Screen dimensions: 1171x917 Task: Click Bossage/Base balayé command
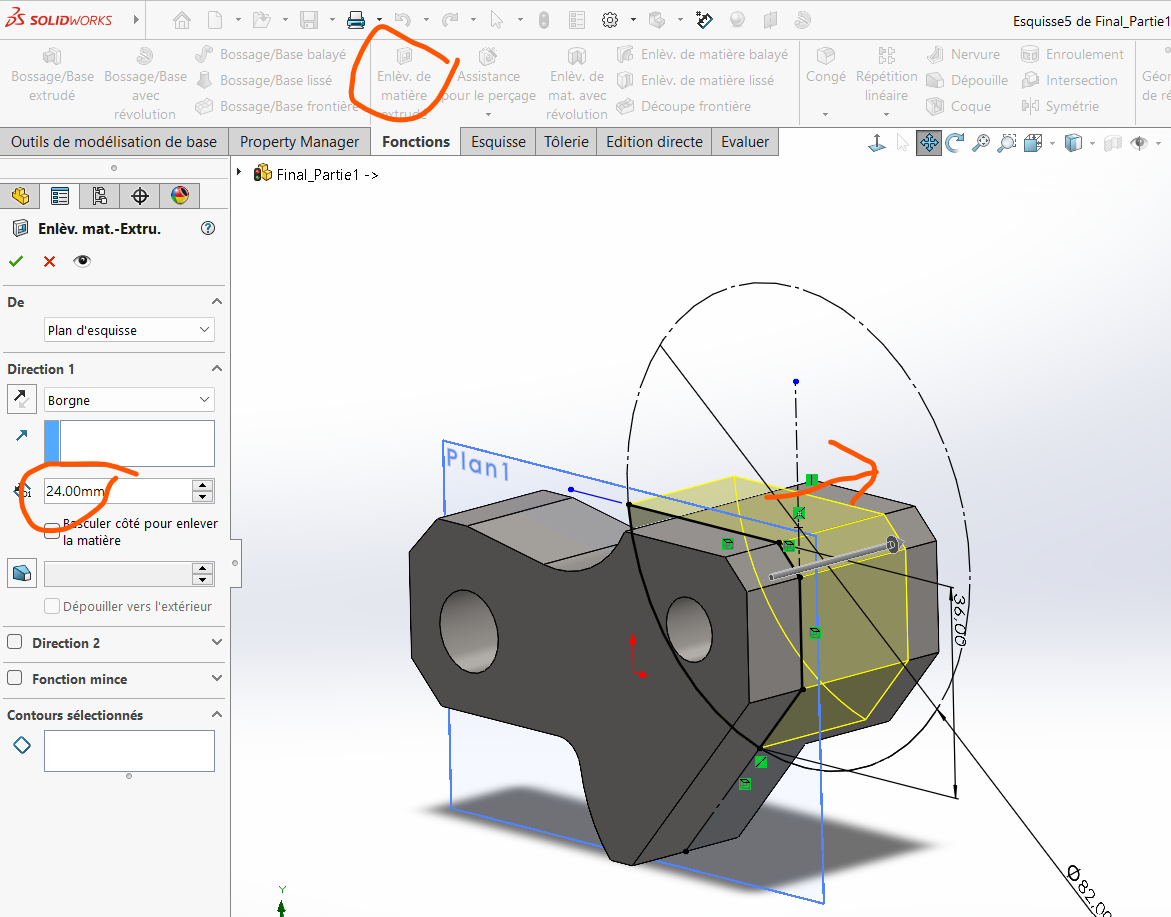coord(271,55)
